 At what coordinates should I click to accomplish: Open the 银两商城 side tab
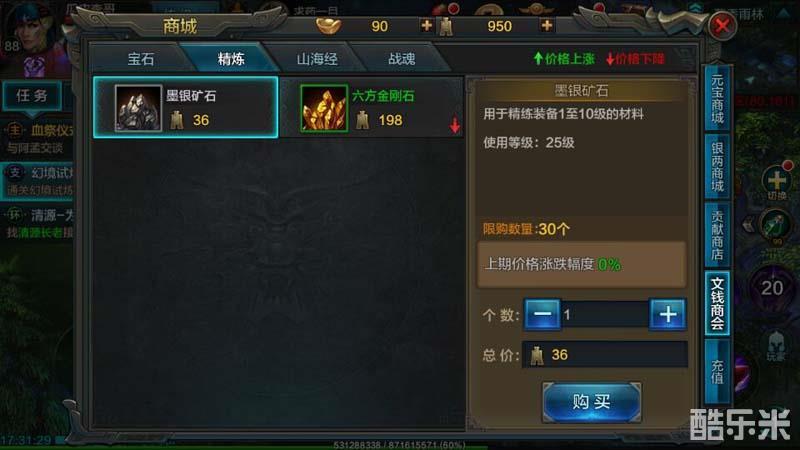pos(717,167)
